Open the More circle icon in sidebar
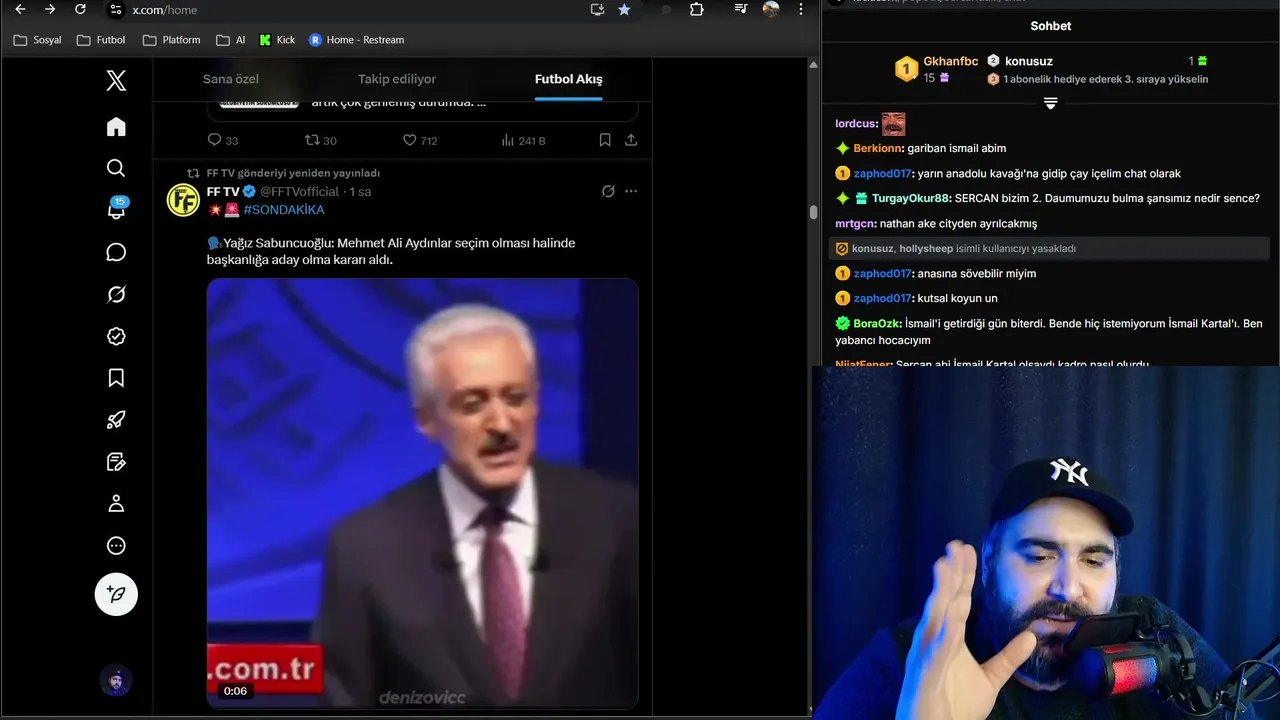This screenshot has width=1280, height=720. tap(116, 546)
